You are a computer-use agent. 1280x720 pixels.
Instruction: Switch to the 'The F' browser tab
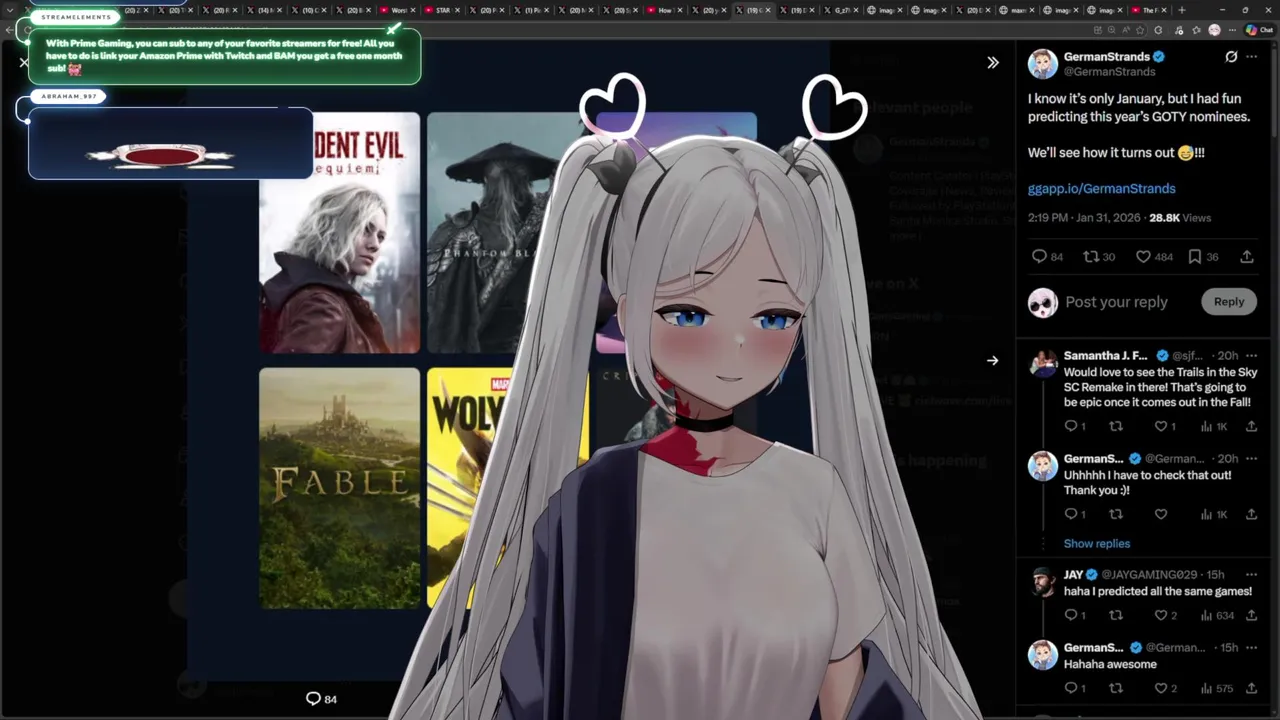point(1150,10)
